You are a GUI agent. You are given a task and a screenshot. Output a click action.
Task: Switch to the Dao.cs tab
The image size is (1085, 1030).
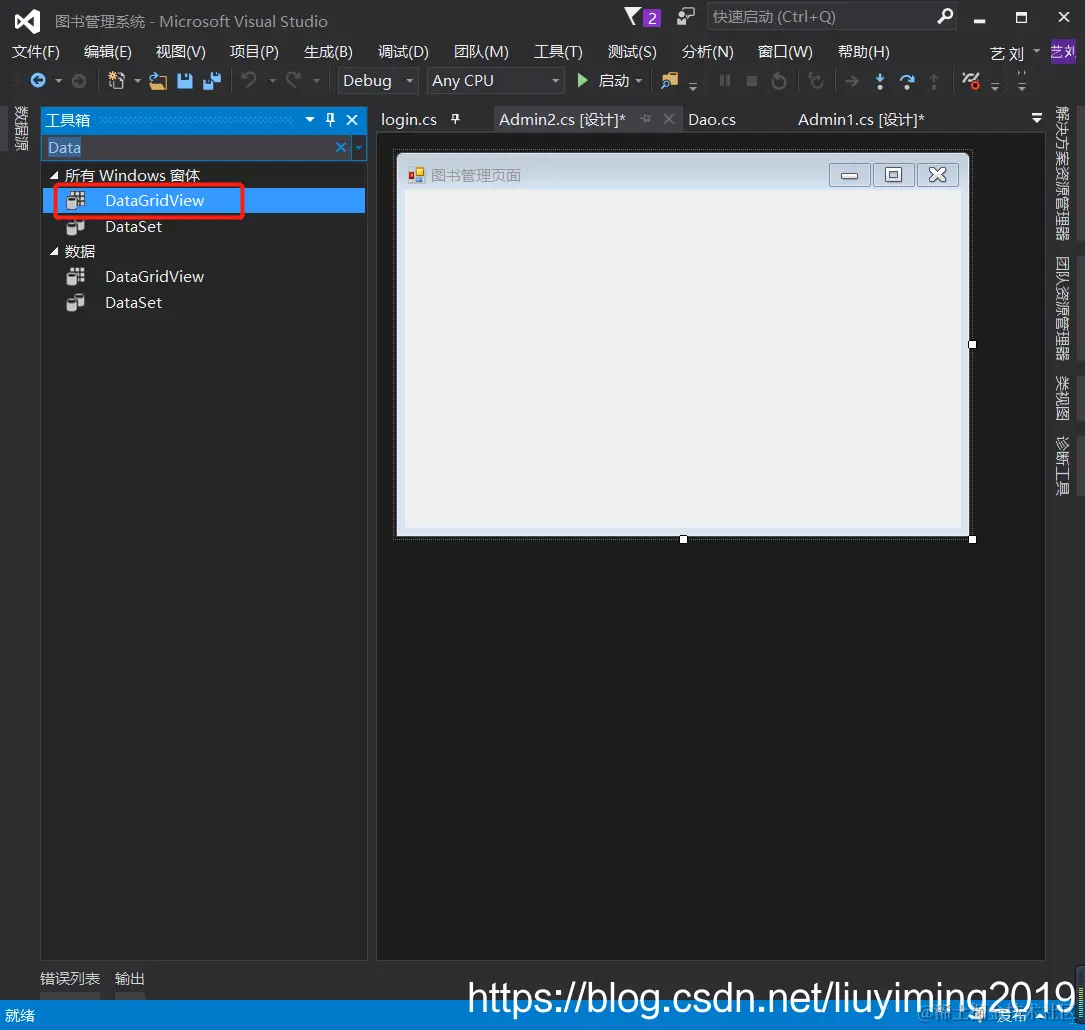pyautogui.click(x=711, y=120)
